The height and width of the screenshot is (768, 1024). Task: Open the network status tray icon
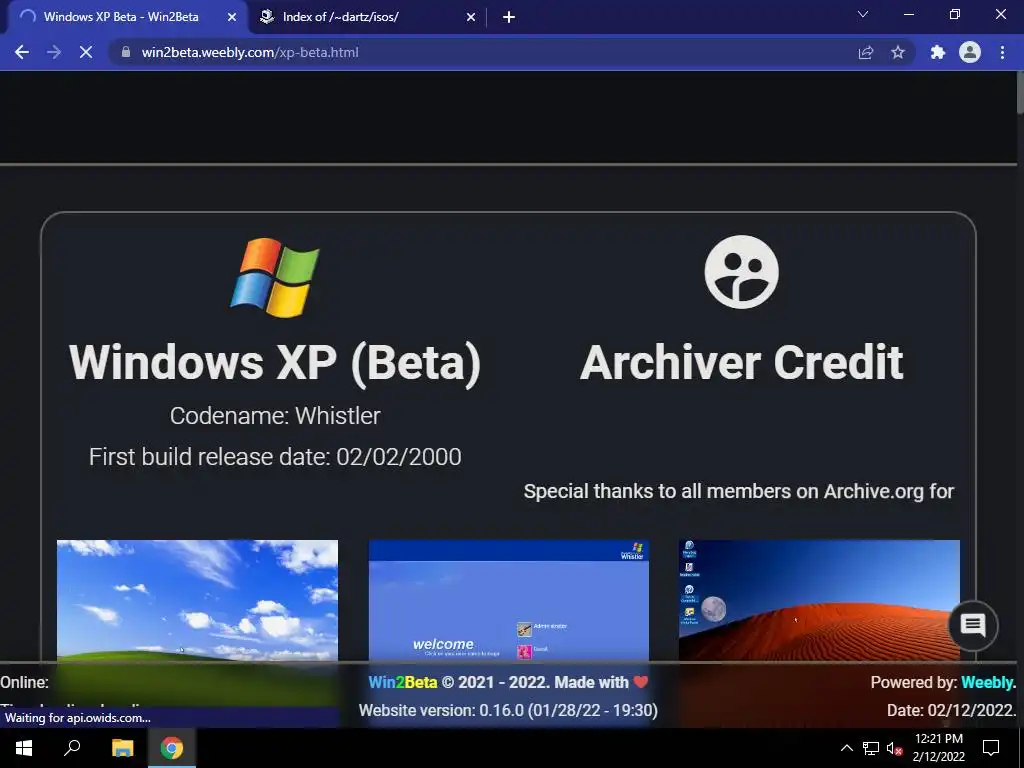click(x=871, y=748)
